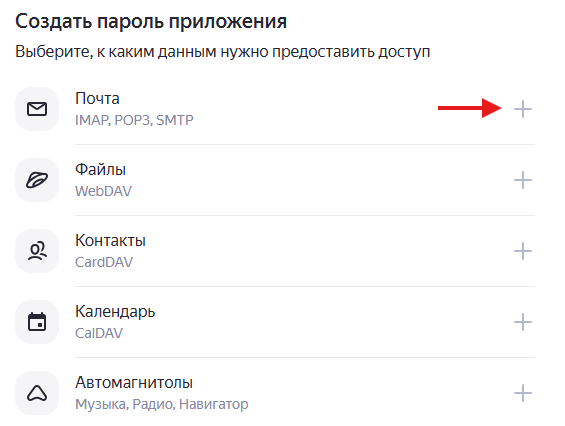Click the envelope icon for Почта
The width and height of the screenshot is (565, 426).
(x=37, y=109)
